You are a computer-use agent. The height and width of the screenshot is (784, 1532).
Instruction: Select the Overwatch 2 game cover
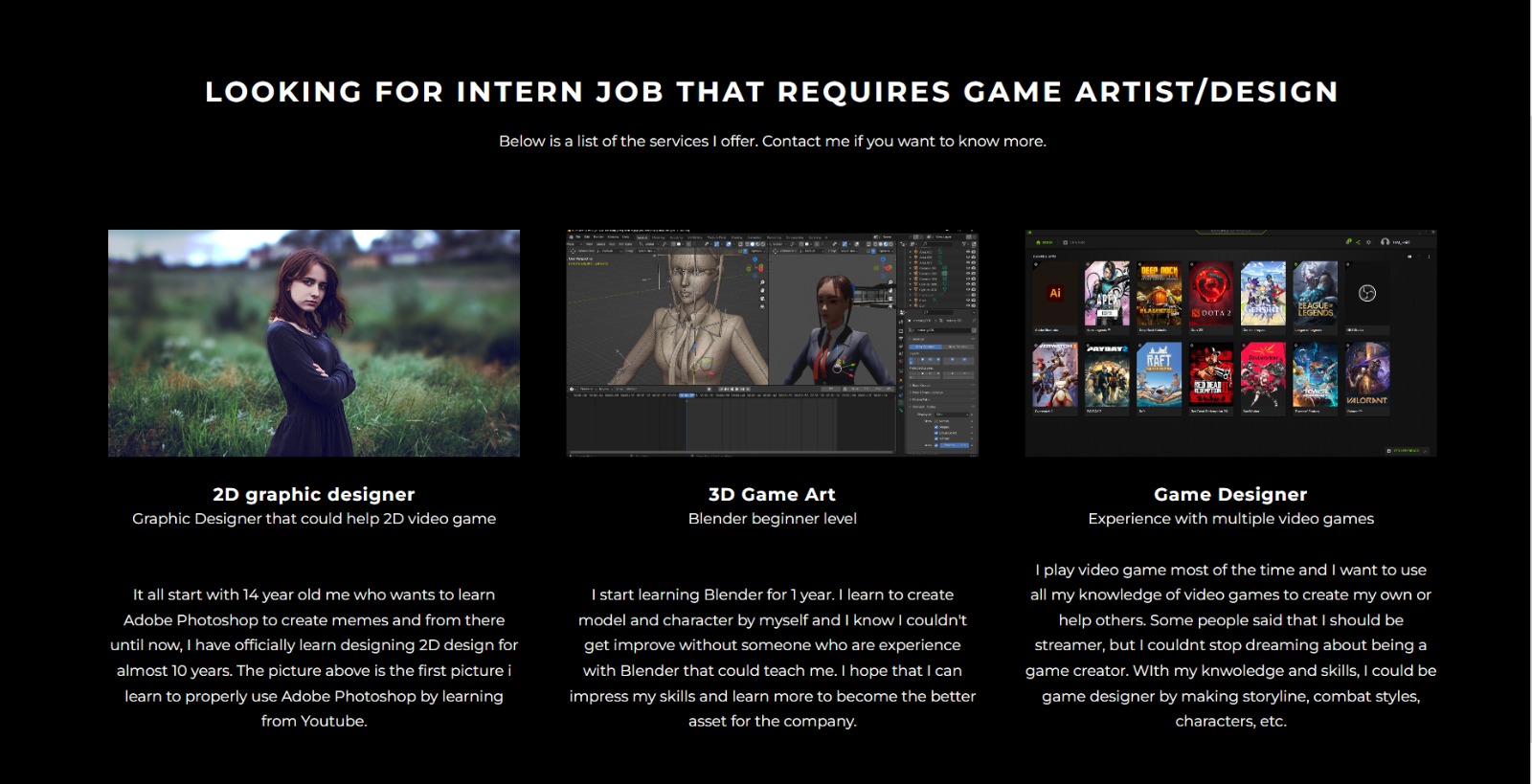(1055, 375)
